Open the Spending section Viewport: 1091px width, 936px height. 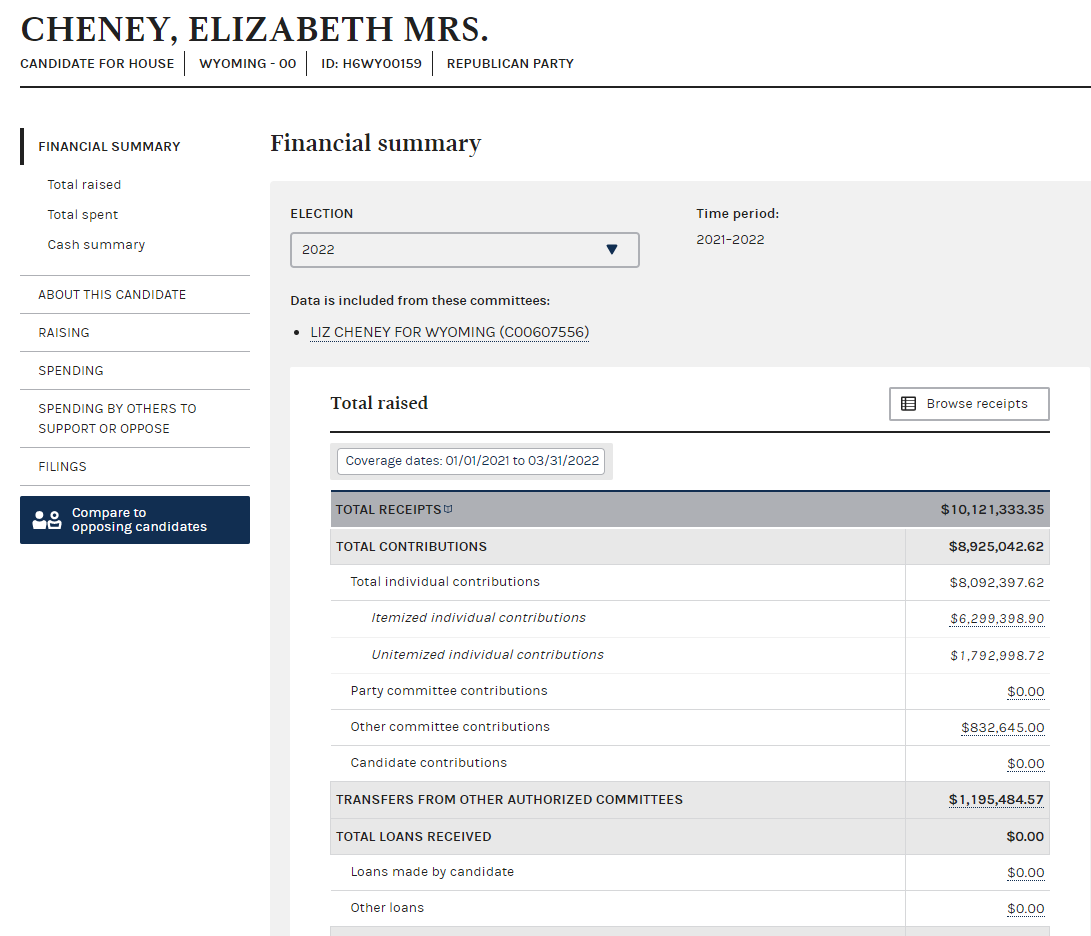pos(71,370)
